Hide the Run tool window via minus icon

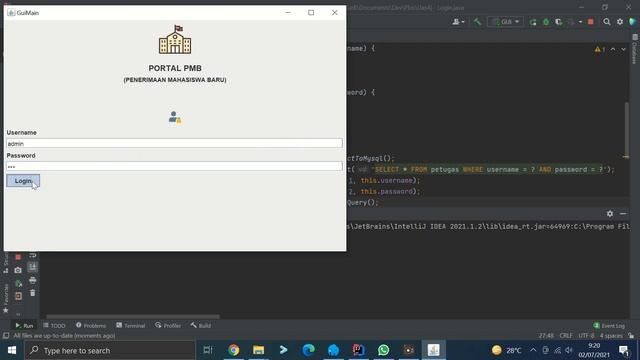pyautogui.click(x=623, y=213)
